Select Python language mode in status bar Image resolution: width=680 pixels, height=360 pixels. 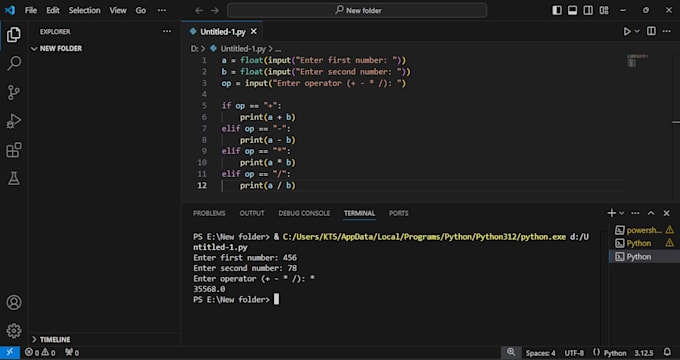pyautogui.click(x=615, y=353)
